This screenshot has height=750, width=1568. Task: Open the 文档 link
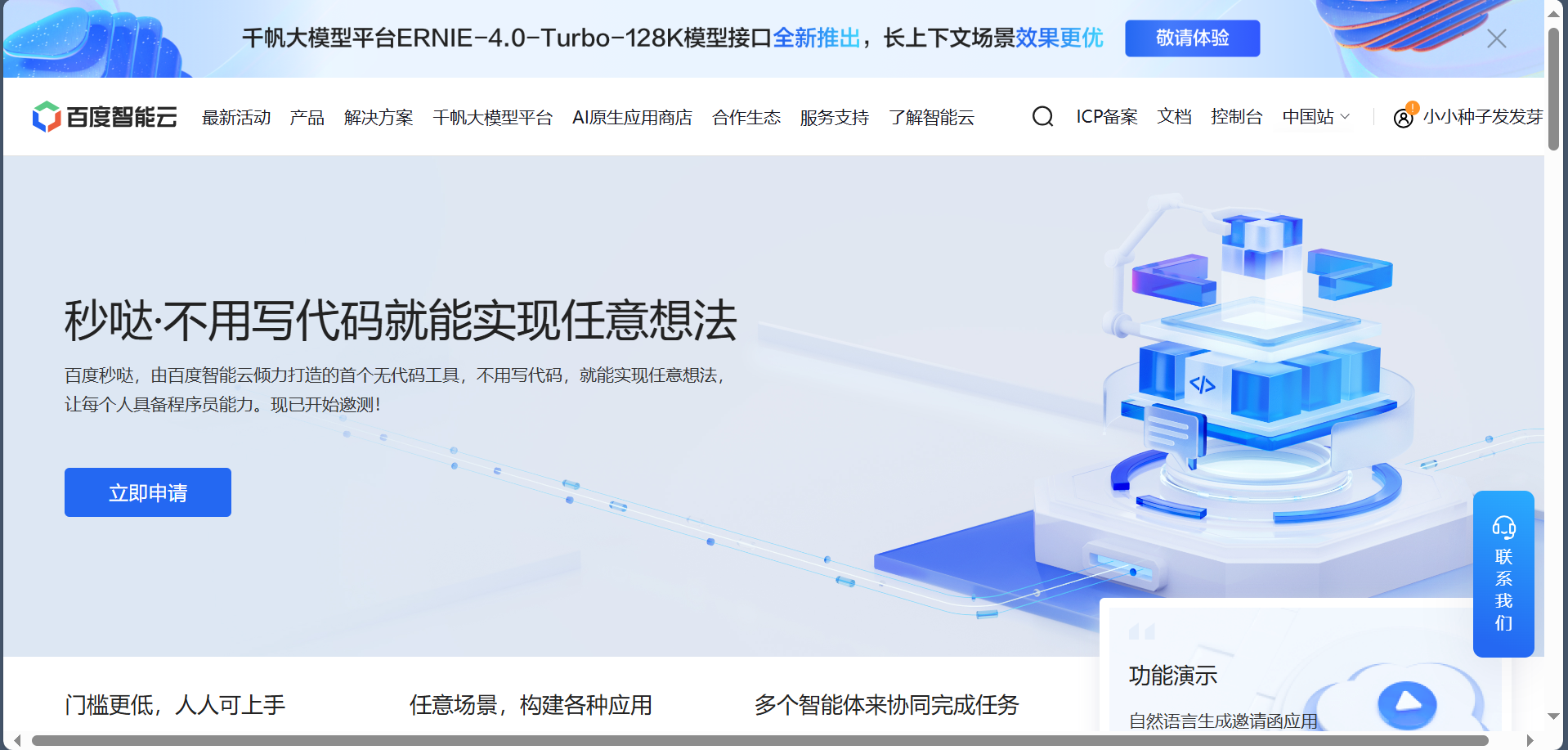click(x=1175, y=117)
